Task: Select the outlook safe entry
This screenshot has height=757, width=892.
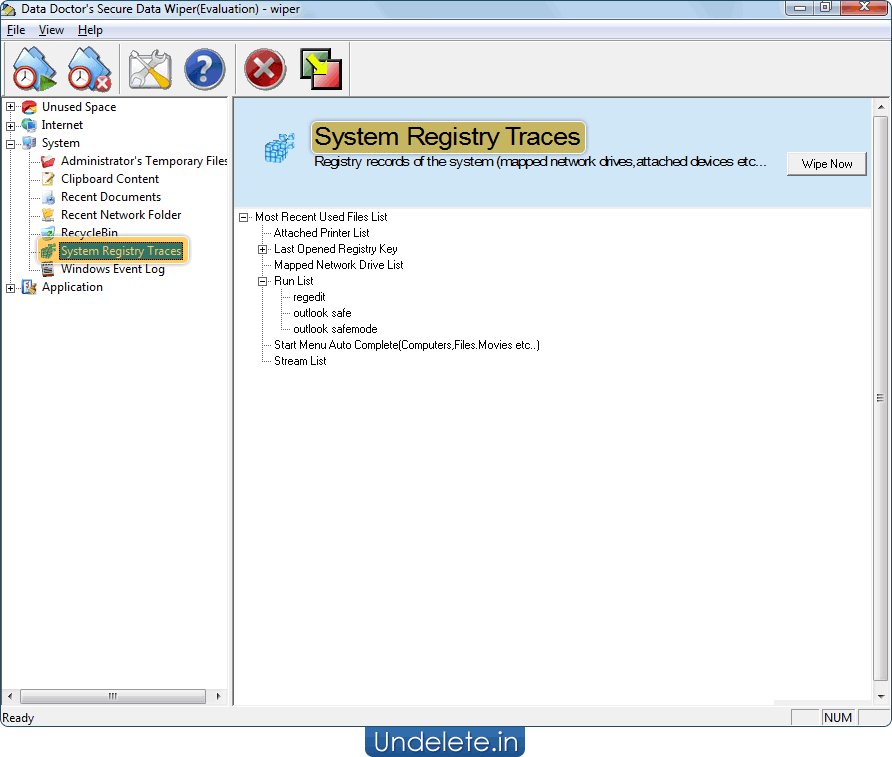Action: tap(322, 313)
